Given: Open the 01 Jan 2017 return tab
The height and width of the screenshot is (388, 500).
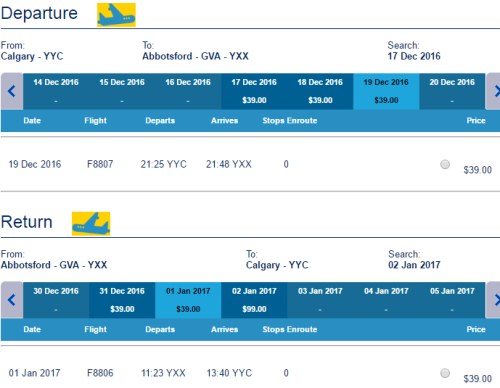Looking at the screenshot, I should click(188, 300).
